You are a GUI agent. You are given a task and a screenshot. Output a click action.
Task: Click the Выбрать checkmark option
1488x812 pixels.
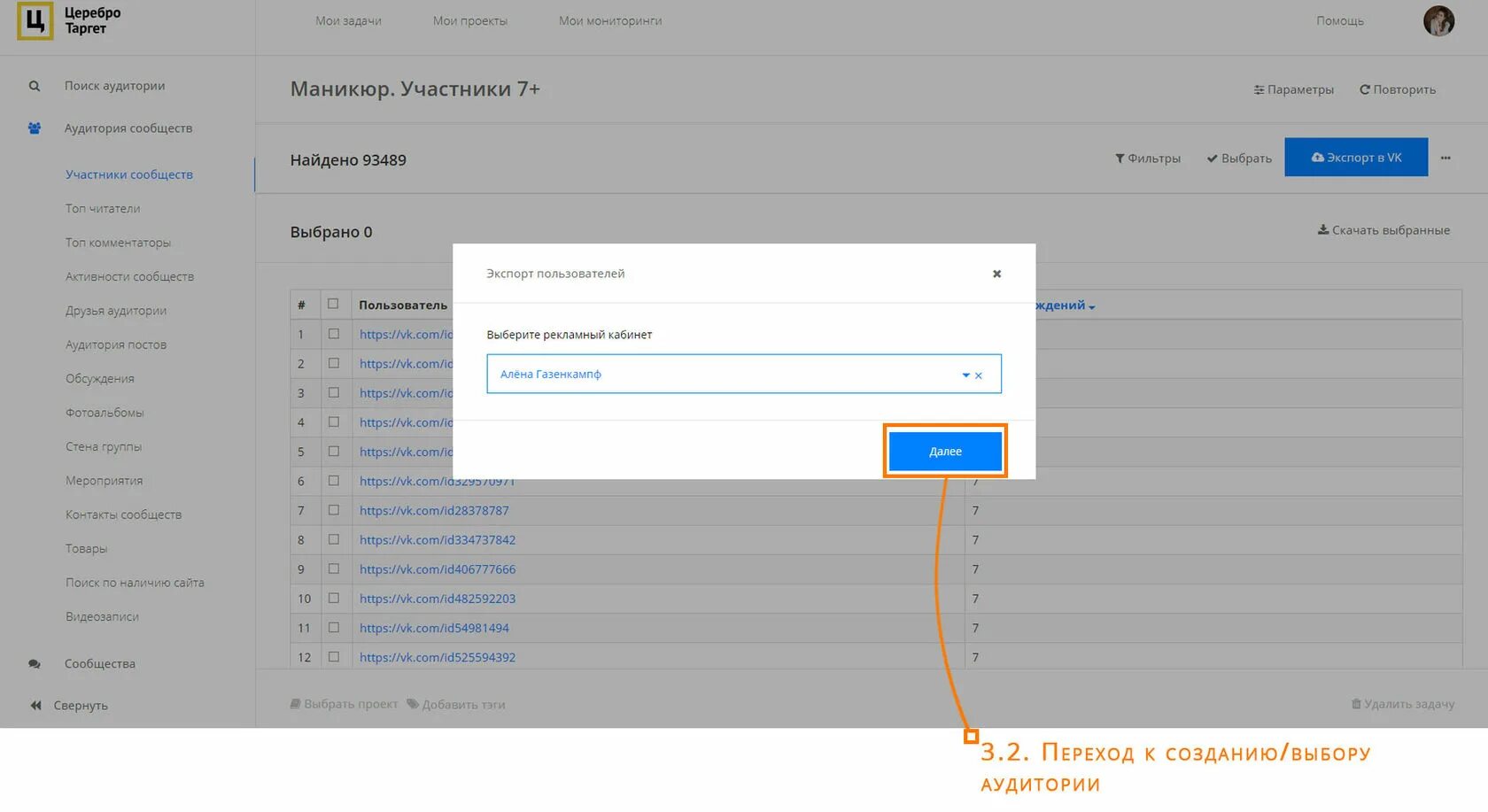[x=1239, y=159]
